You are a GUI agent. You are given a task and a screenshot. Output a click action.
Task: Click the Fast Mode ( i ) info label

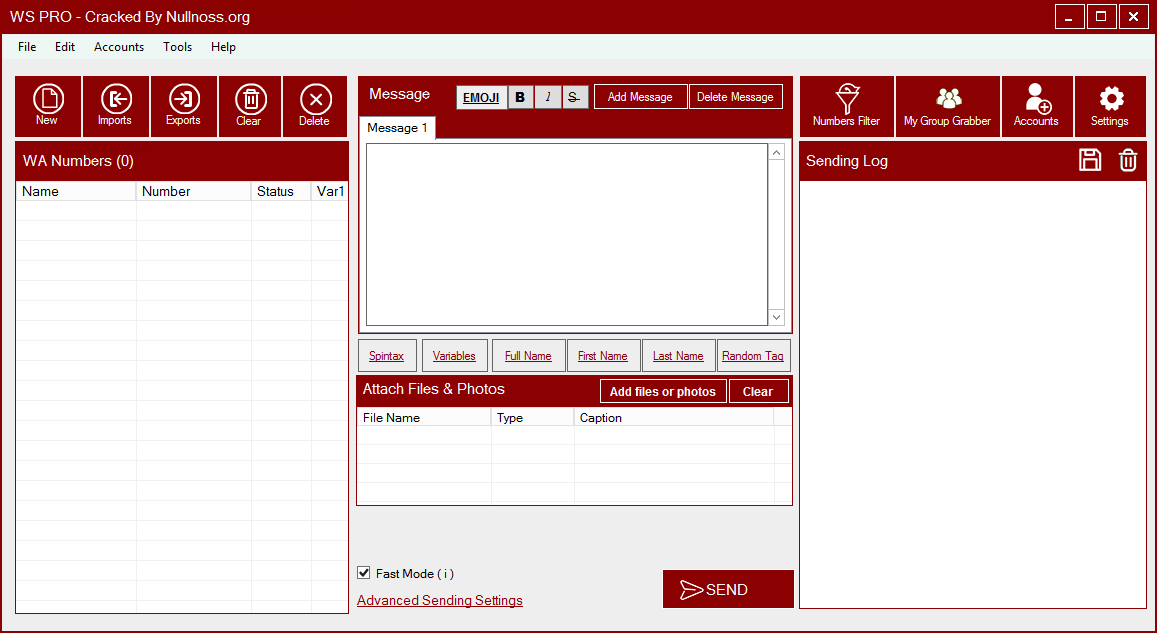(x=415, y=573)
